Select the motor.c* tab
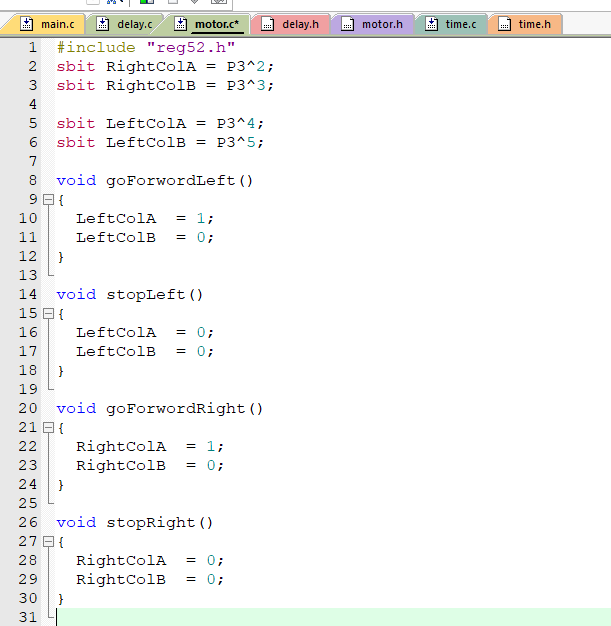The width and height of the screenshot is (611, 626). coord(207,24)
